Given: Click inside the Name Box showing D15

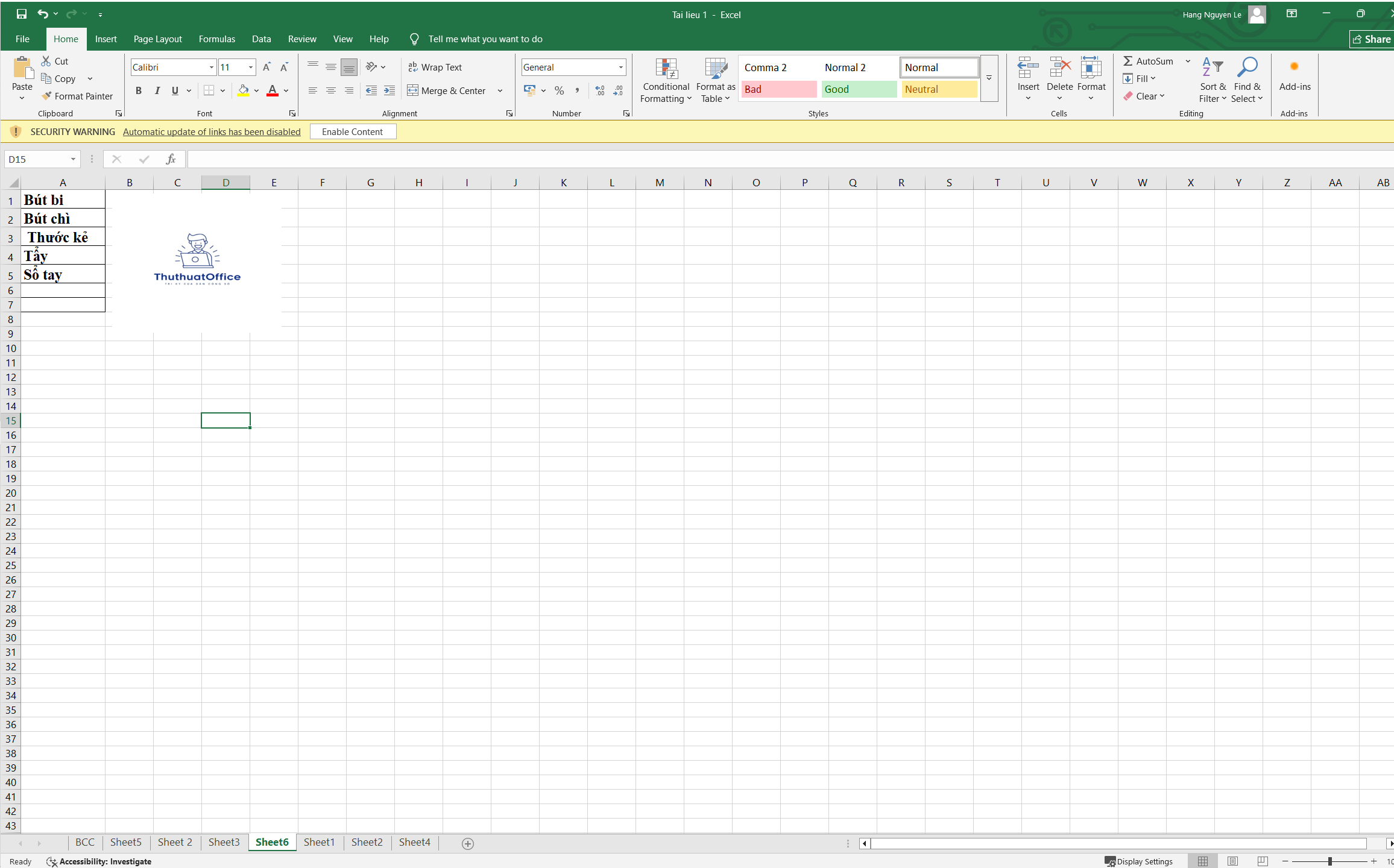Looking at the screenshot, I should [36, 159].
